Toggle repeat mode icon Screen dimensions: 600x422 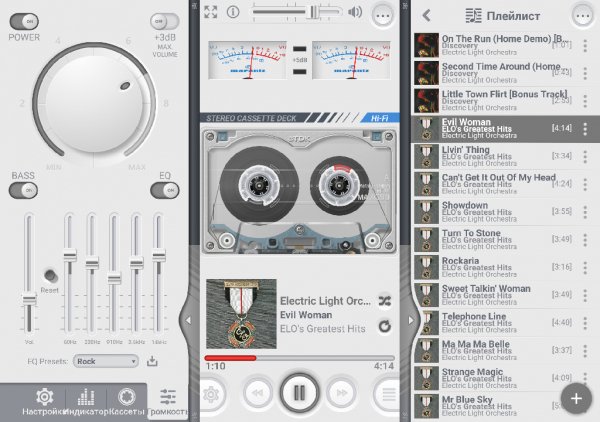click(385, 326)
